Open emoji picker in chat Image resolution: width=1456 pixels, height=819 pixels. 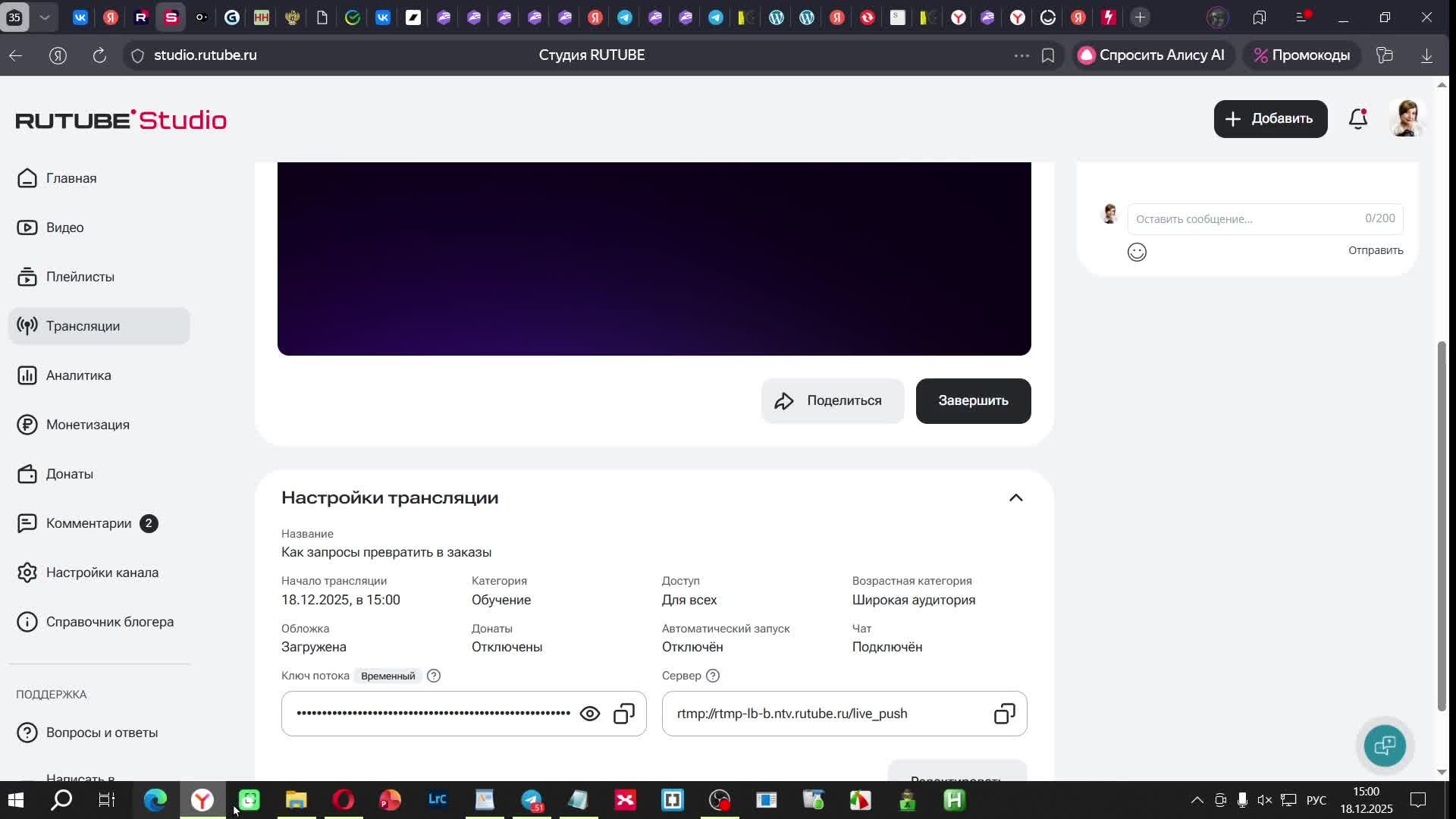tap(1136, 252)
